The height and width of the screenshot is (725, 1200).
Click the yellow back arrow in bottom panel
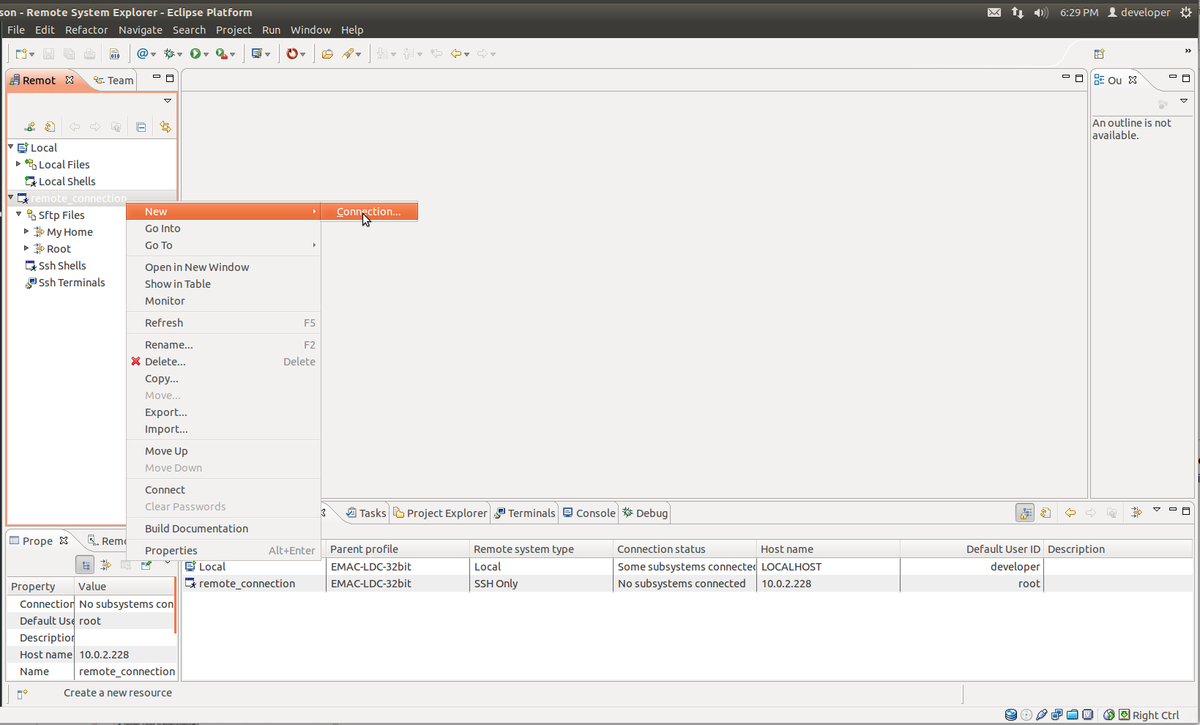[x=1070, y=513]
